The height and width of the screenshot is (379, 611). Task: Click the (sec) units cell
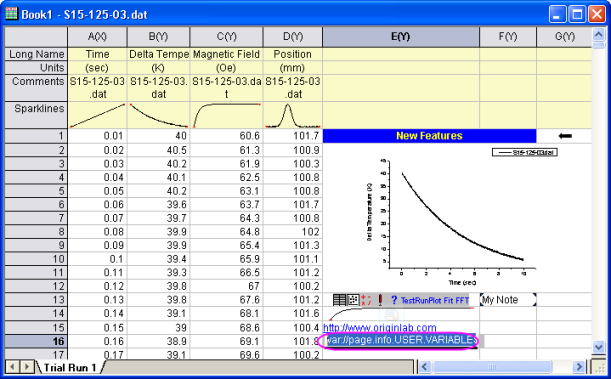coord(97,68)
